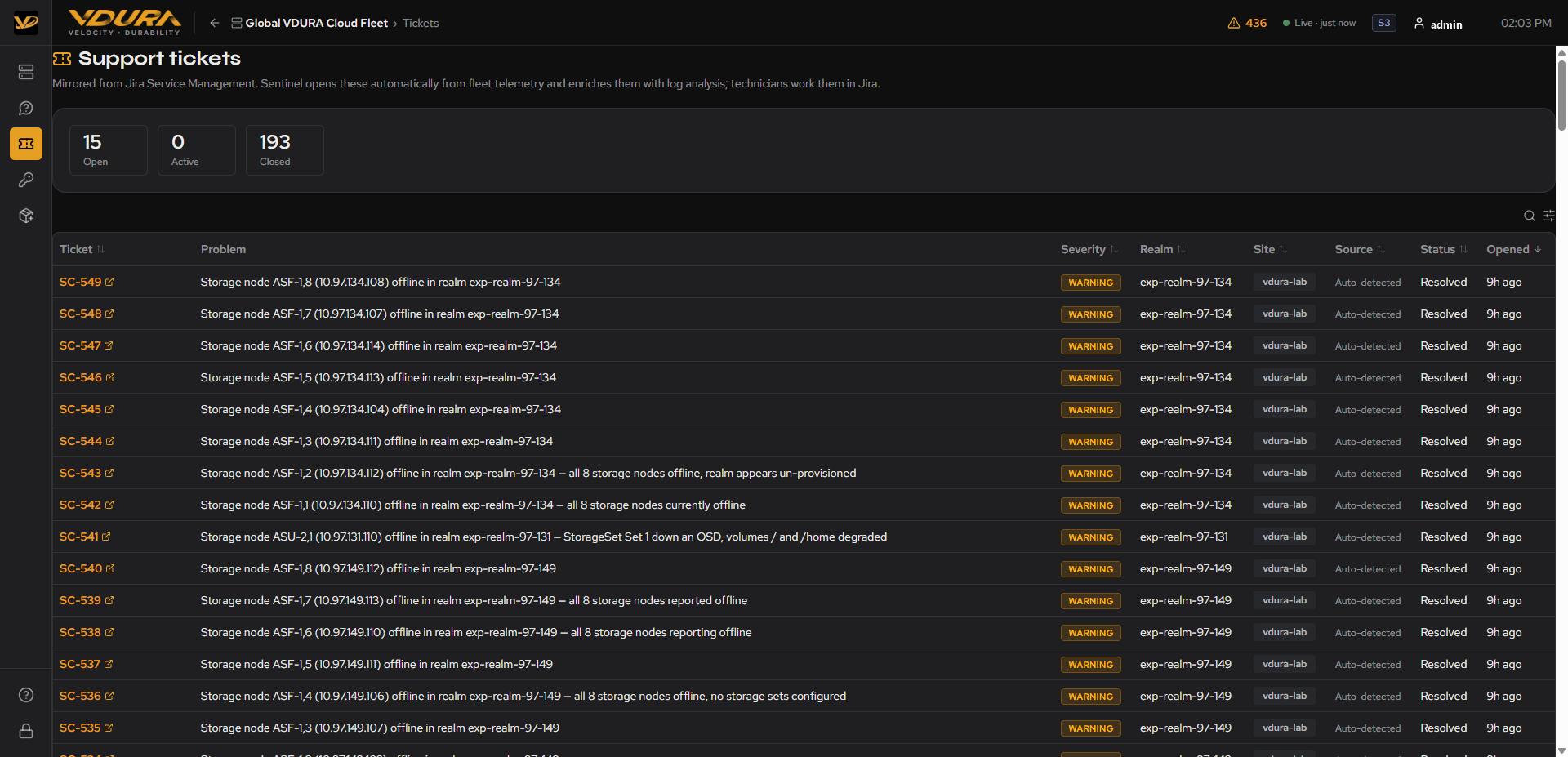Select Resolved status in SC-535 row
Screen dimensions: 1568x757
[1443, 728]
